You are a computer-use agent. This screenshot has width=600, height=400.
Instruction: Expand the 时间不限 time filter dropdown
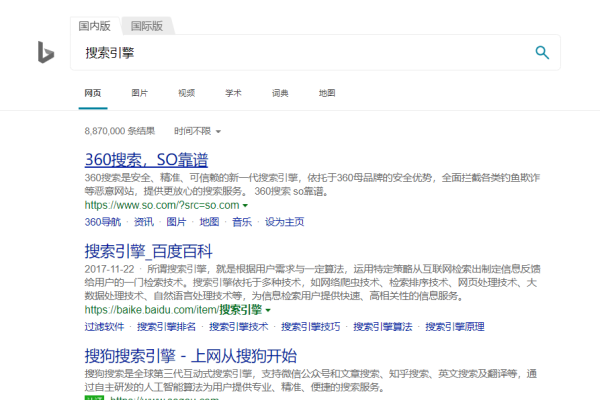click(197, 131)
